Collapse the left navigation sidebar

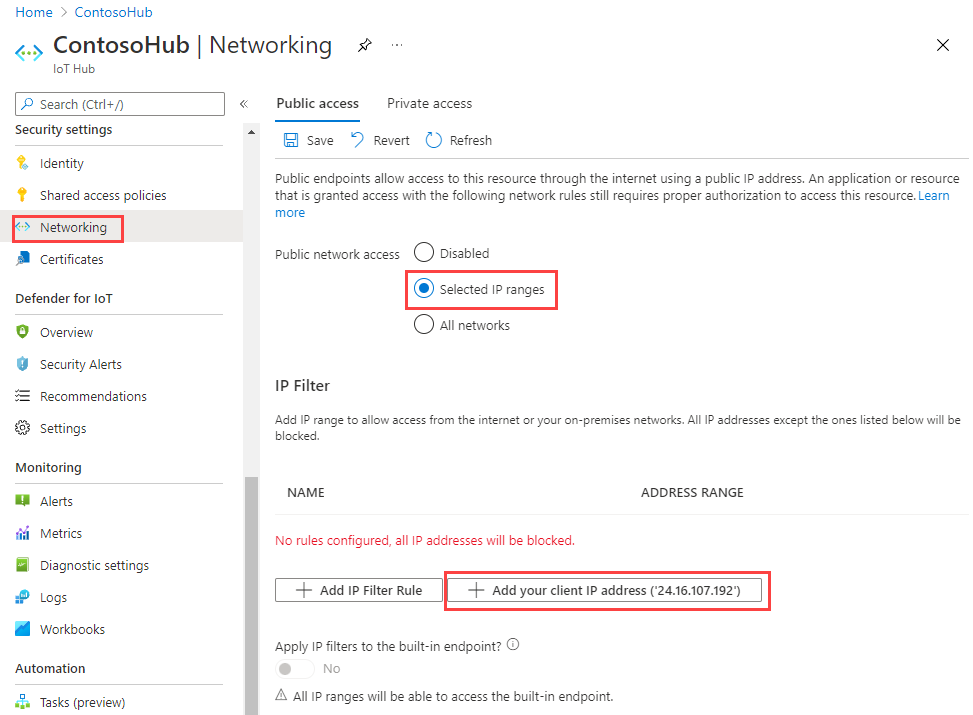243,103
